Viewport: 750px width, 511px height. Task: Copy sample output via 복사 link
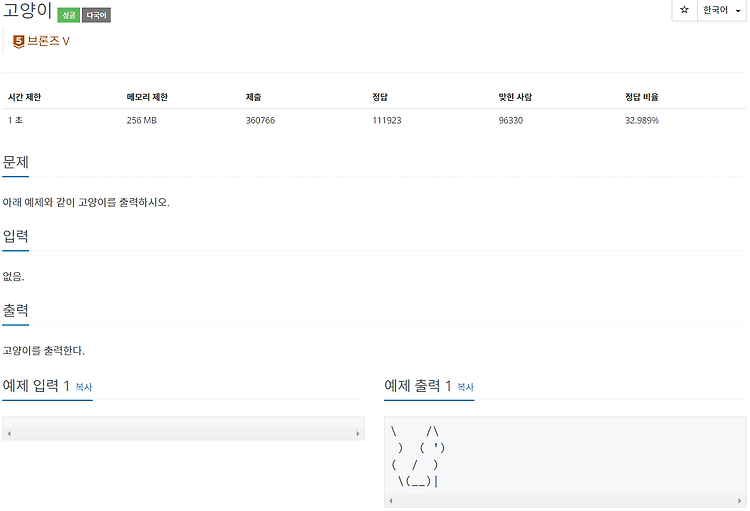[465, 387]
